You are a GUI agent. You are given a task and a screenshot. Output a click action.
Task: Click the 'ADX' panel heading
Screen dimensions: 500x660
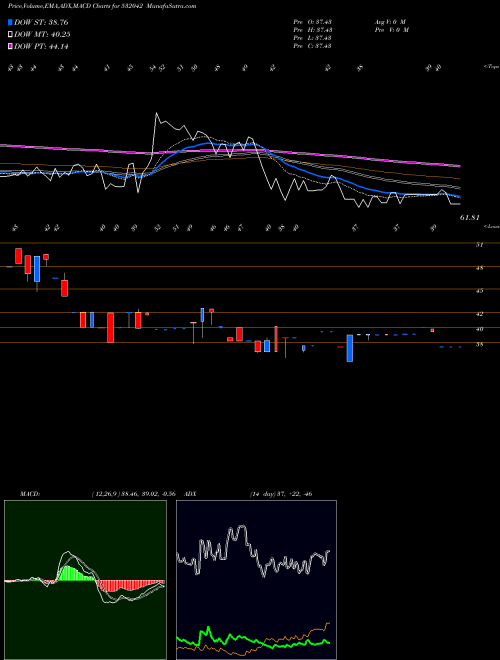(x=190, y=494)
